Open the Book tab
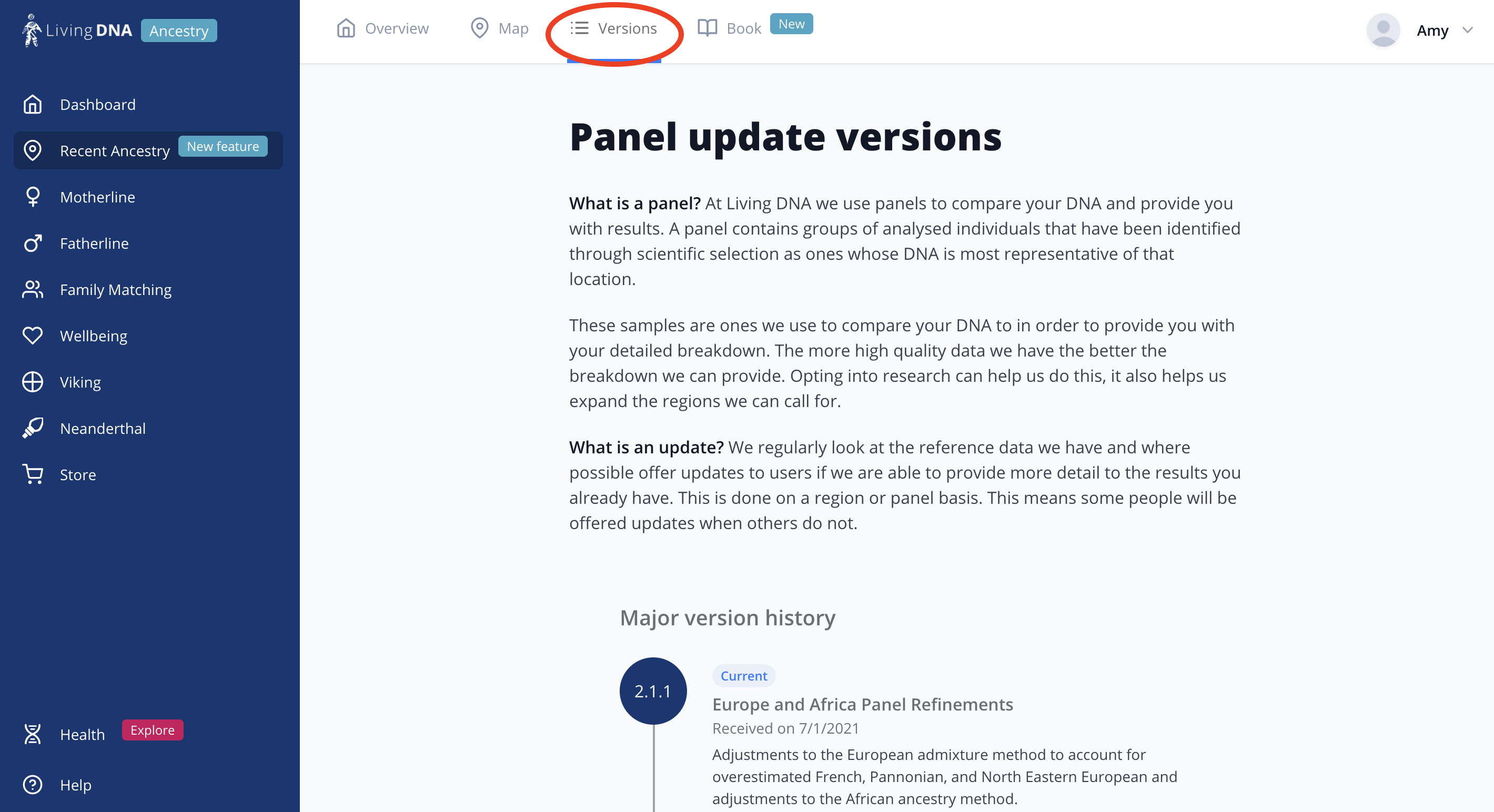Viewport: 1494px width, 812px height. click(x=729, y=28)
